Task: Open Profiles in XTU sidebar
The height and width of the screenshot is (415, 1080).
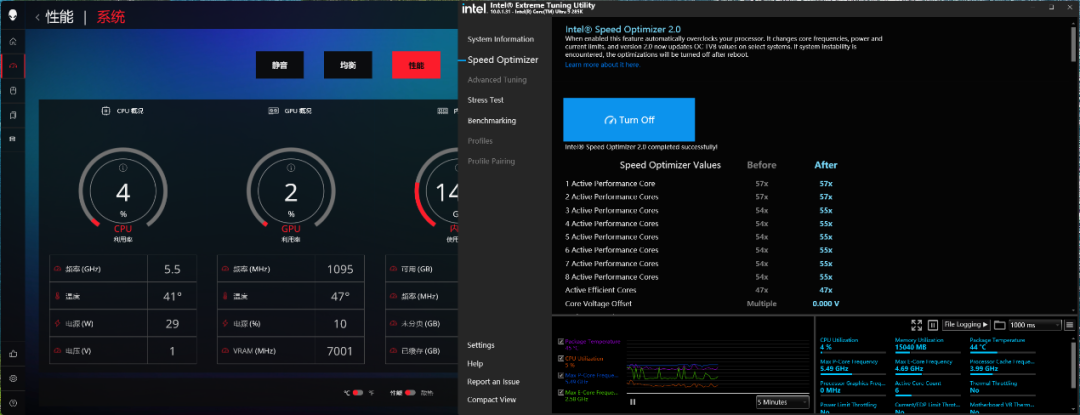Action: [x=480, y=141]
